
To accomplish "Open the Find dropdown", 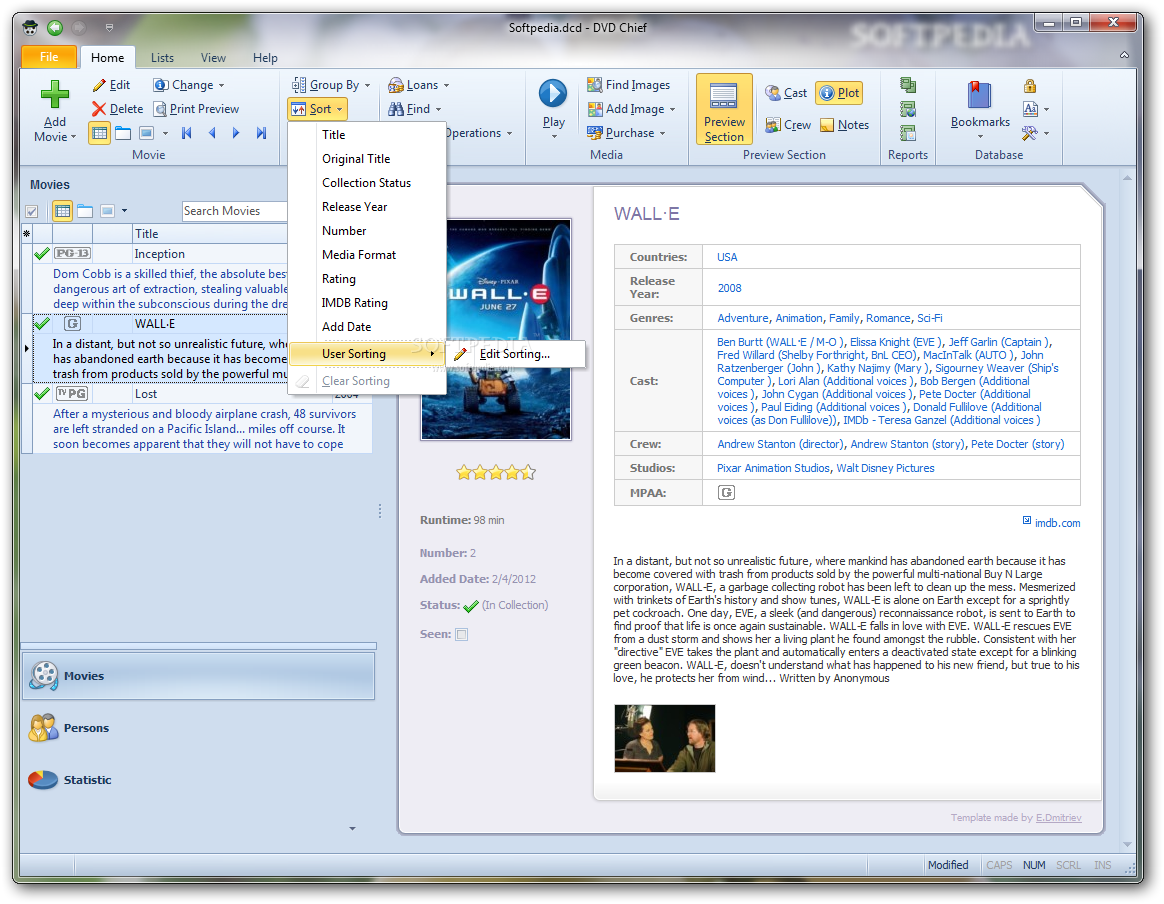I will (414, 109).
